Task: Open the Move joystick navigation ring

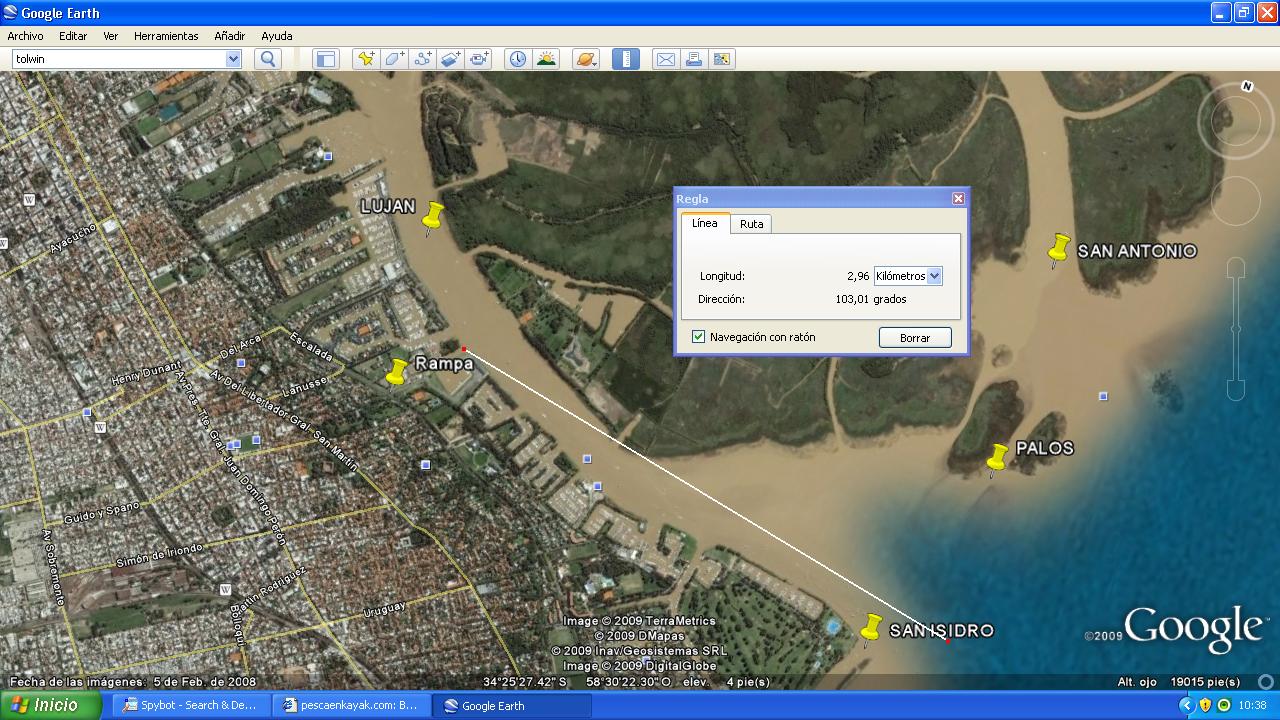Action: (x=1236, y=201)
